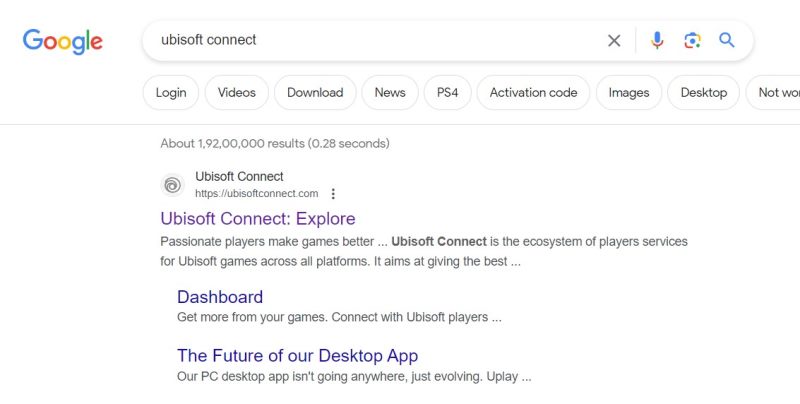Open "The Future of our Desktop App" link

click(297, 356)
